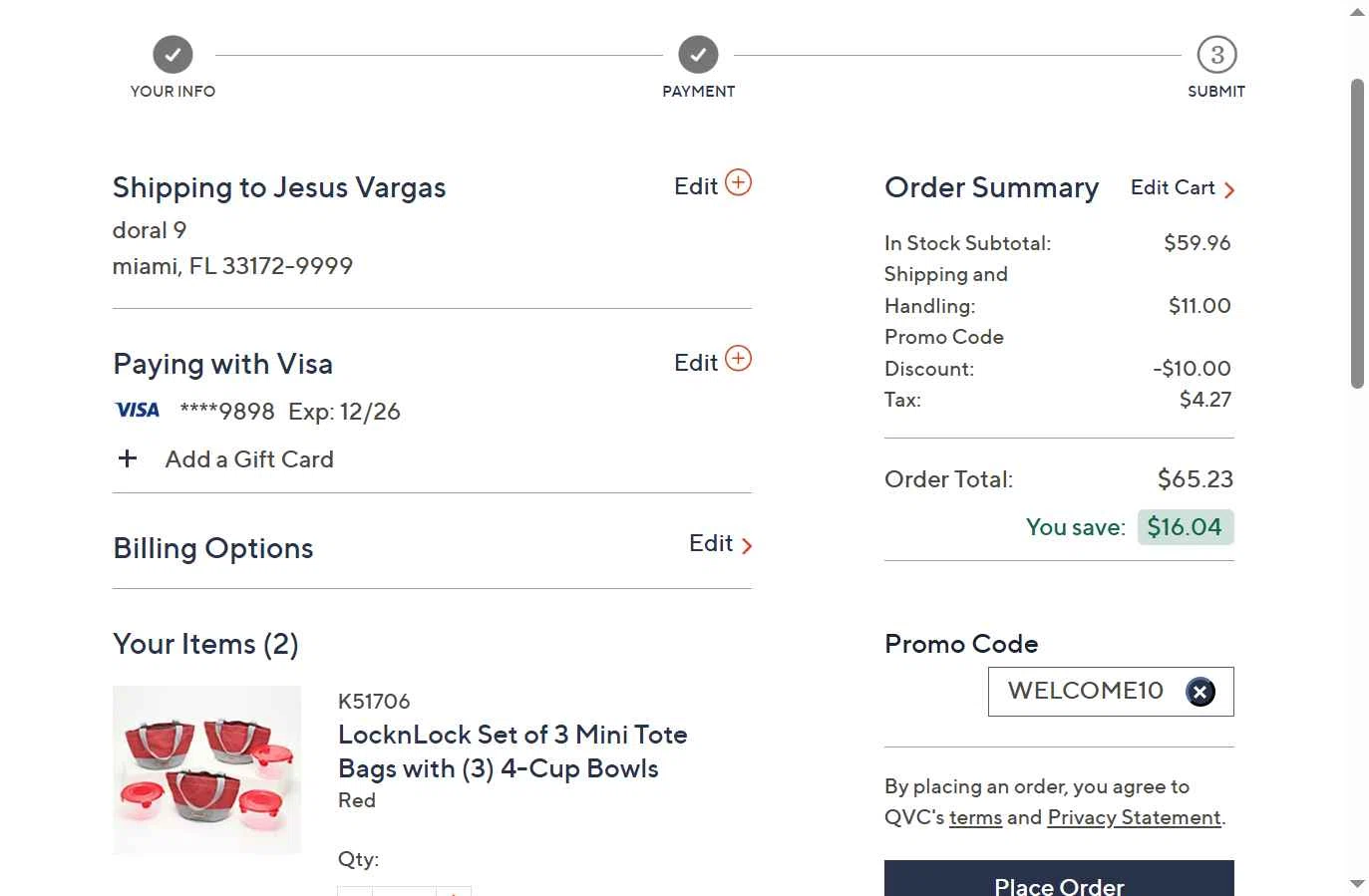Screen dimensions: 1369x896
Task: Click the Your Info checkmark step icon
Action: coord(172,55)
